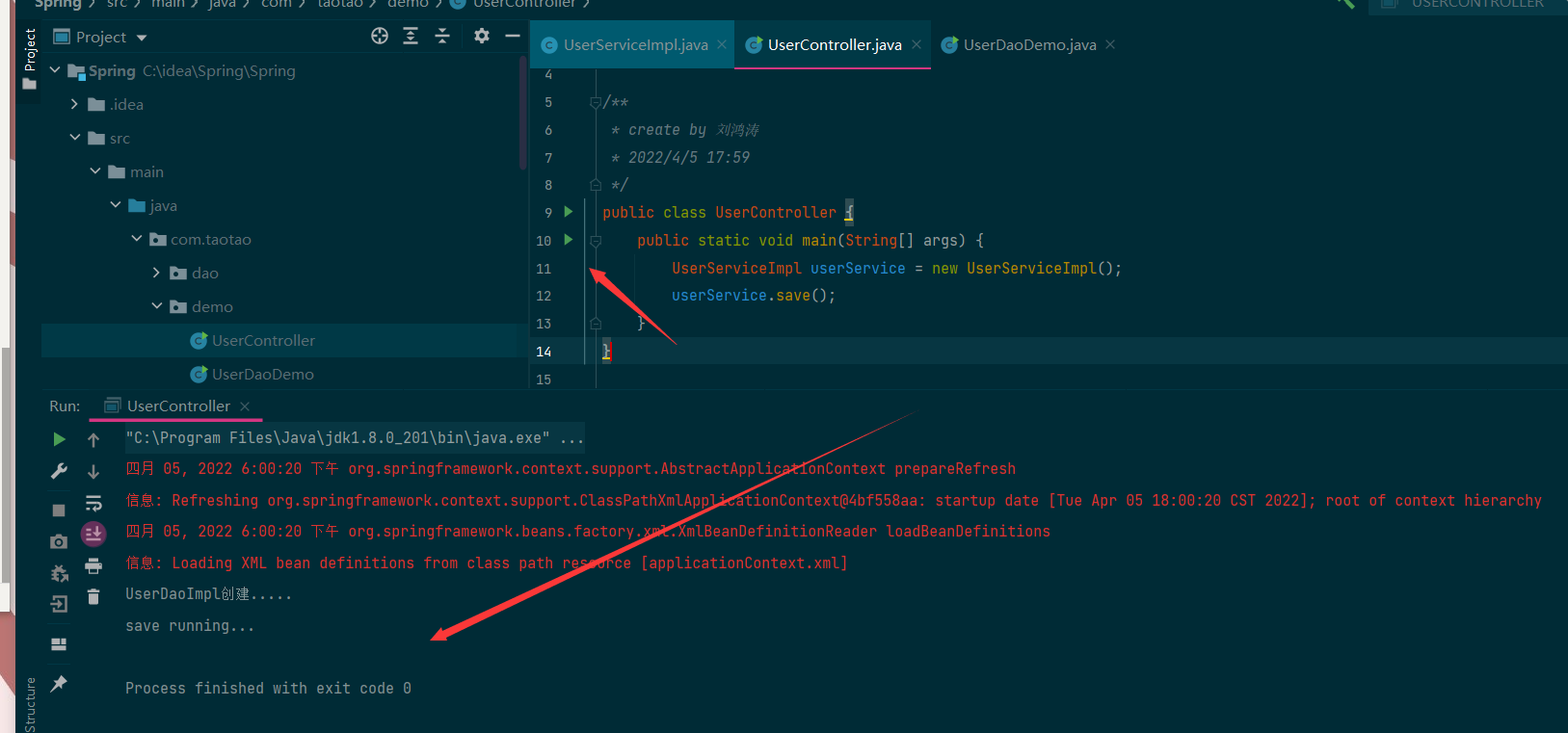Click the UserController class icon in project tree
The width and height of the screenshot is (1568, 733).
(199, 340)
